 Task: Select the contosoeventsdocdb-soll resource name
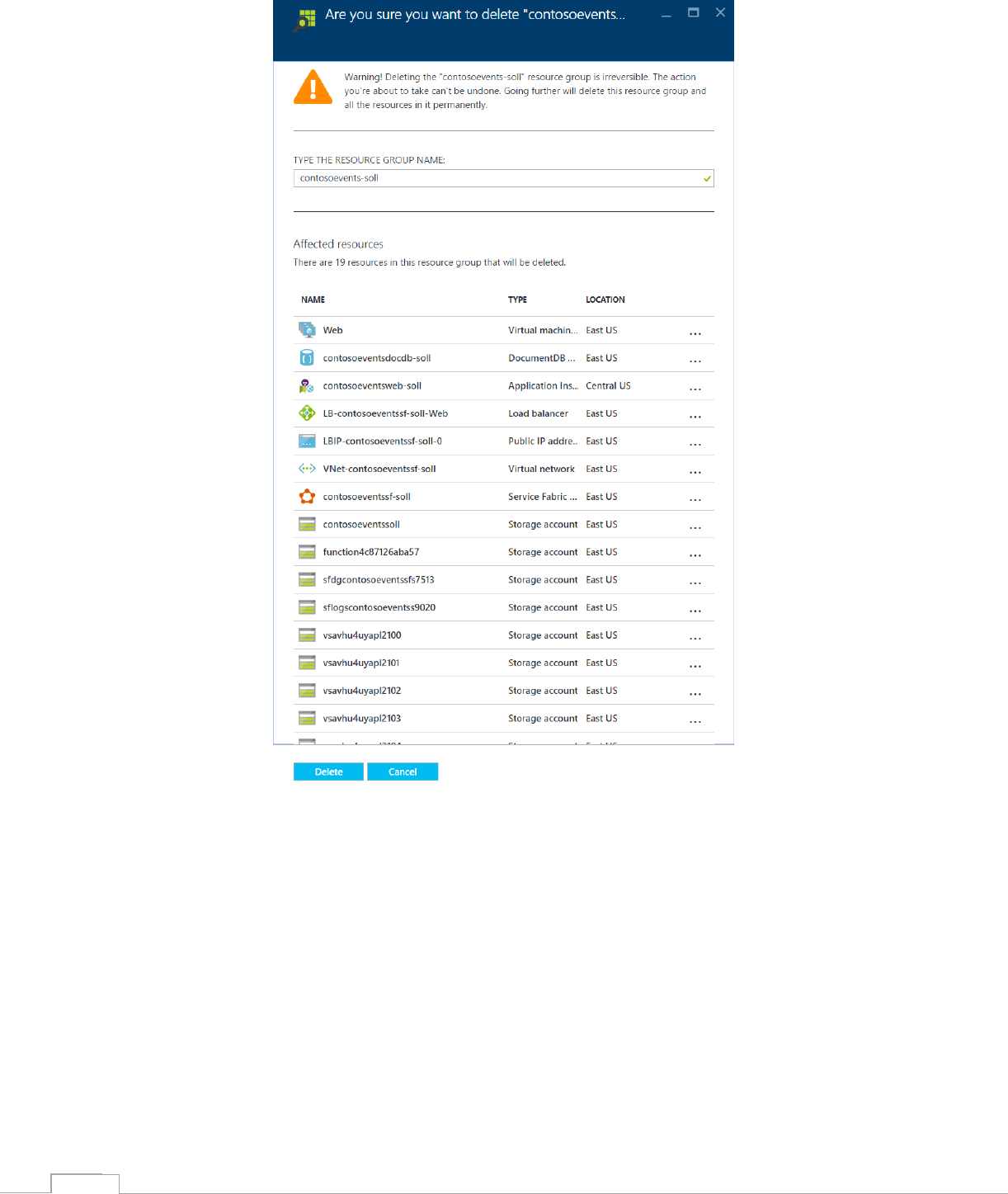coord(377,358)
